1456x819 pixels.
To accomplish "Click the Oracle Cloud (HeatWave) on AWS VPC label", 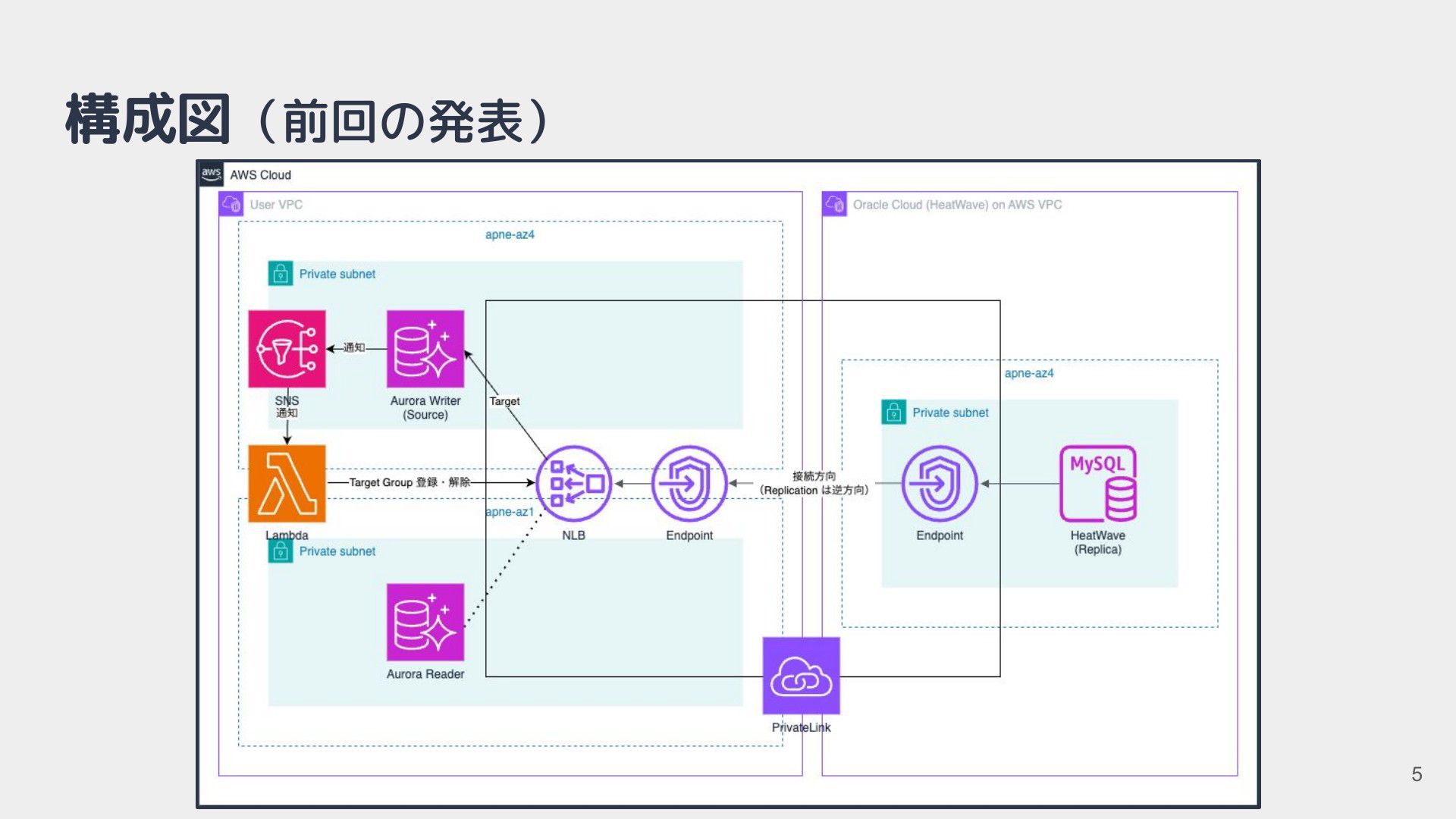I will [x=957, y=205].
